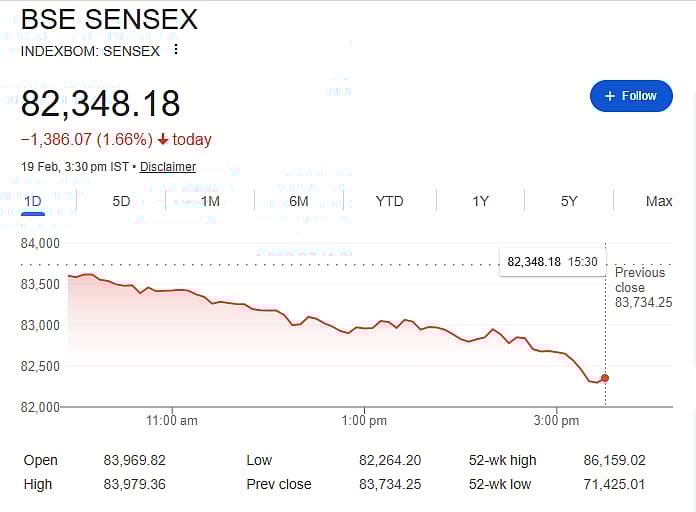696x512 pixels.
Task: Show the 6M chart range
Action: coord(299,201)
